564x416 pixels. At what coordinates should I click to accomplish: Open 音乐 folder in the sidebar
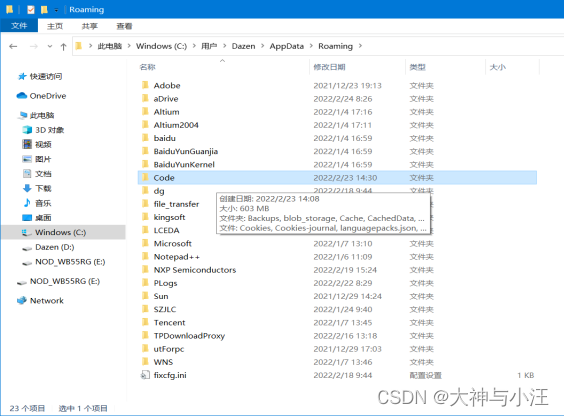coord(43,203)
